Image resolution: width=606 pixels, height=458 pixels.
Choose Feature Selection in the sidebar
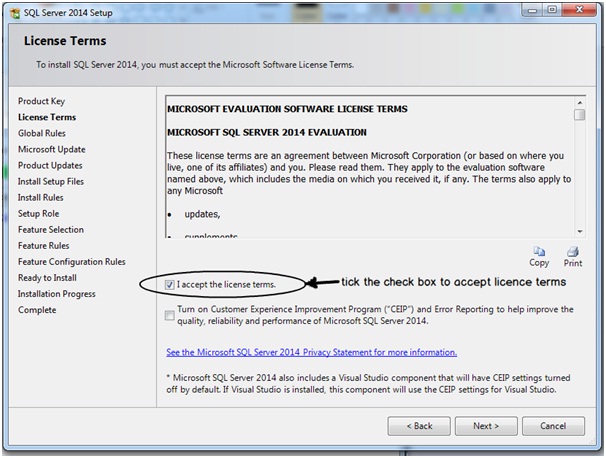[x=51, y=229]
